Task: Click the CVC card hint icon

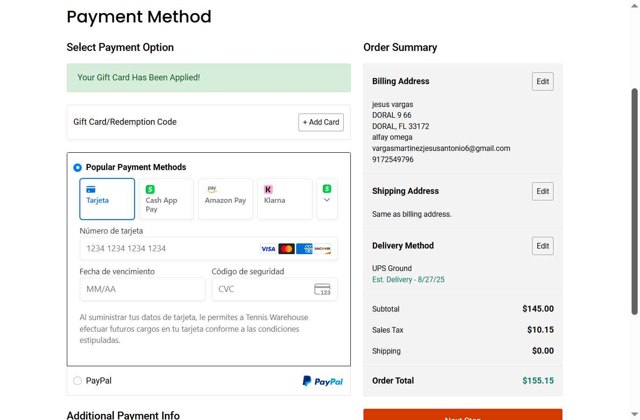Action: [322, 289]
